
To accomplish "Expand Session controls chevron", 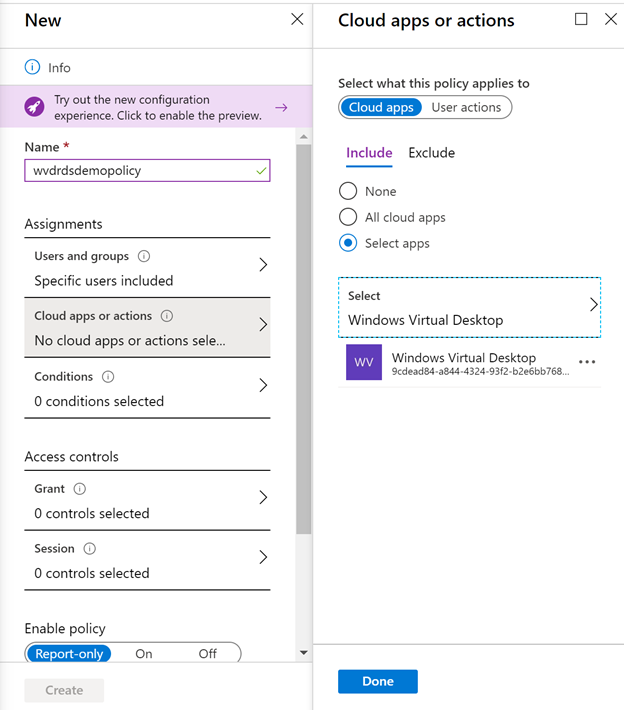I will coord(263,557).
